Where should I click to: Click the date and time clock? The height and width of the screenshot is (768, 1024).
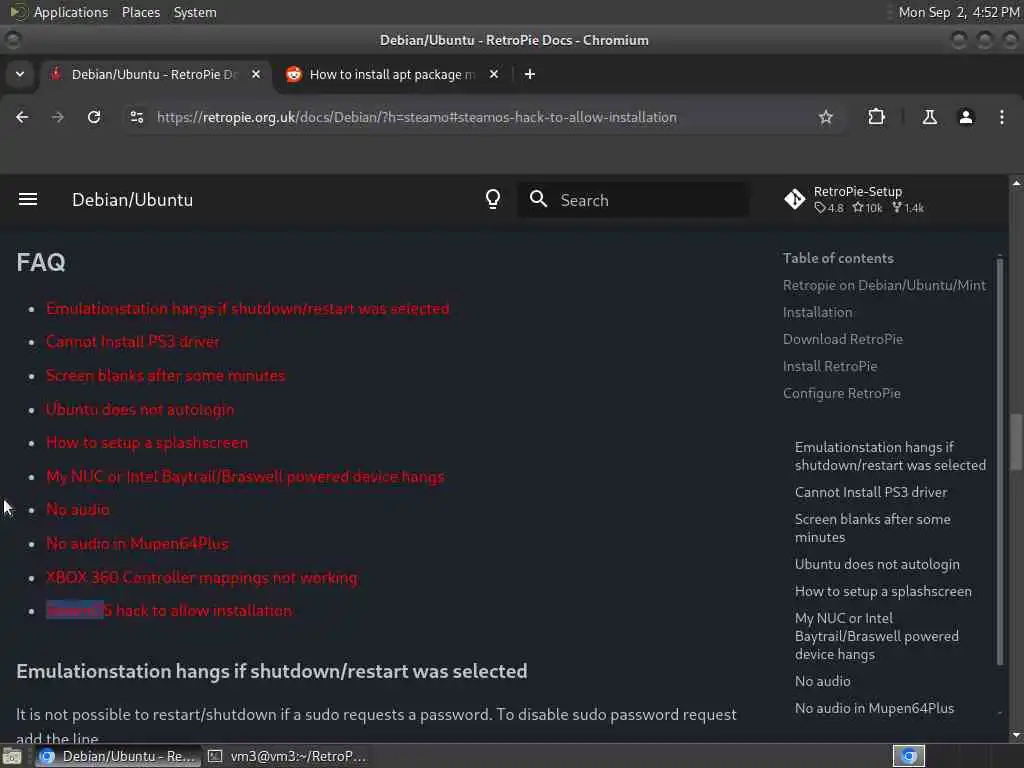coord(958,12)
